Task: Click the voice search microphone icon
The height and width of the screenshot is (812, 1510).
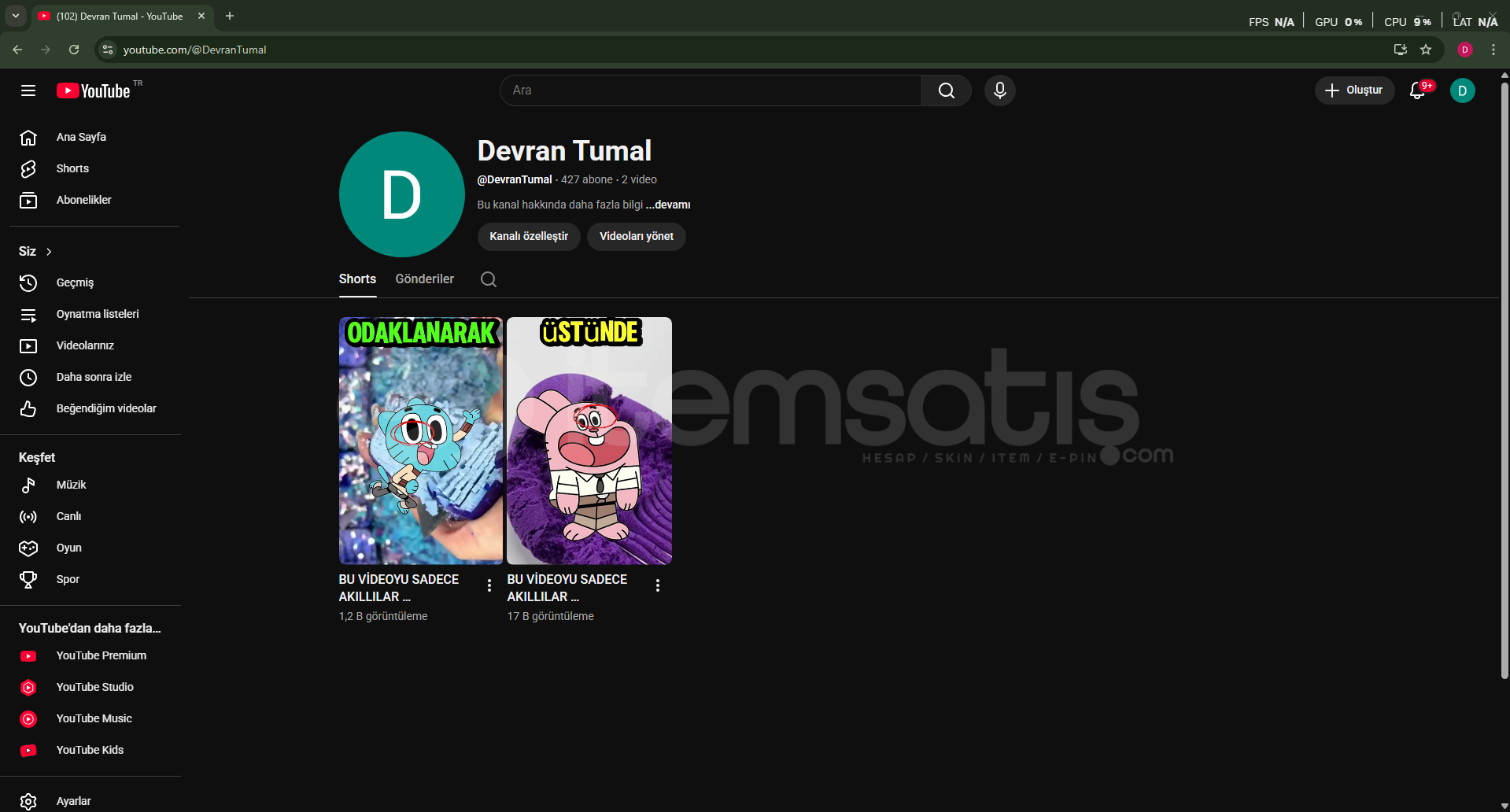Action: click(x=999, y=90)
